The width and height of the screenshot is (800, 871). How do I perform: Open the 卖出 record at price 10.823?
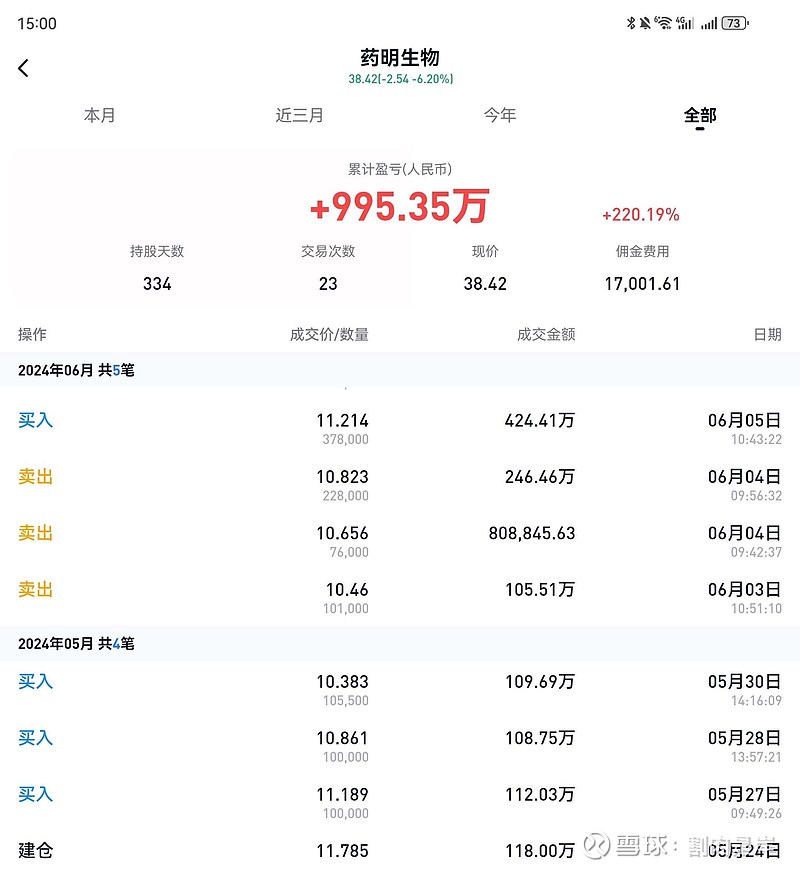pos(400,484)
